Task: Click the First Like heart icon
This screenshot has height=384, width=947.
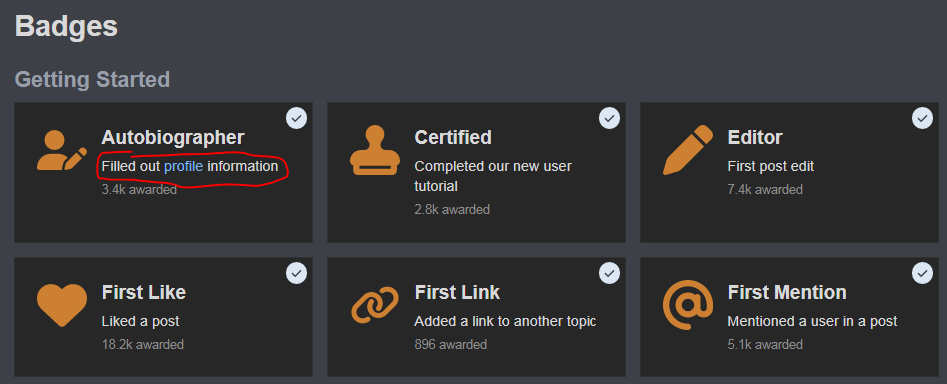Action: [x=62, y=305]
